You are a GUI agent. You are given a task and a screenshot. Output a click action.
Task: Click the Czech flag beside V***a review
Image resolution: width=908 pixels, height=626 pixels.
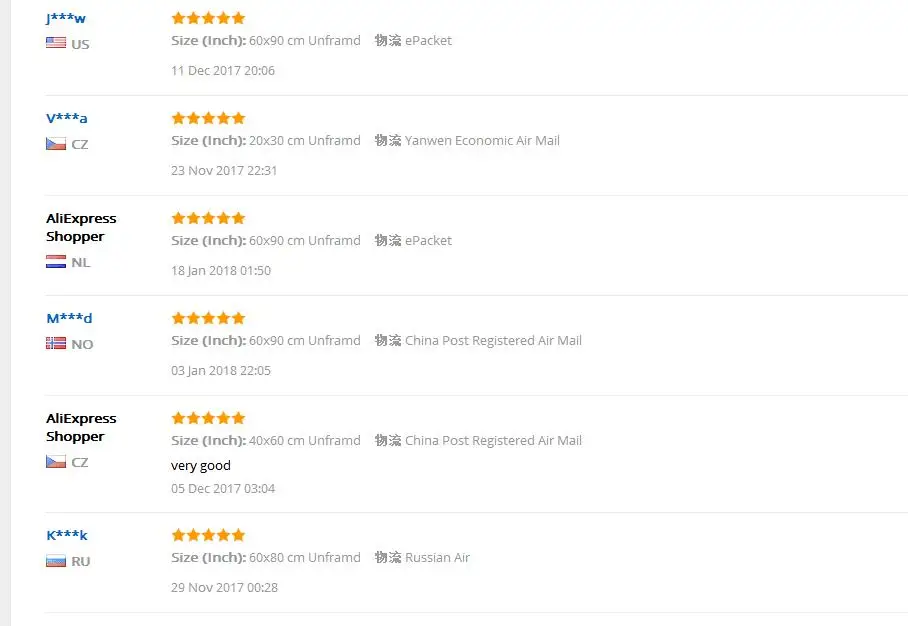56,144
